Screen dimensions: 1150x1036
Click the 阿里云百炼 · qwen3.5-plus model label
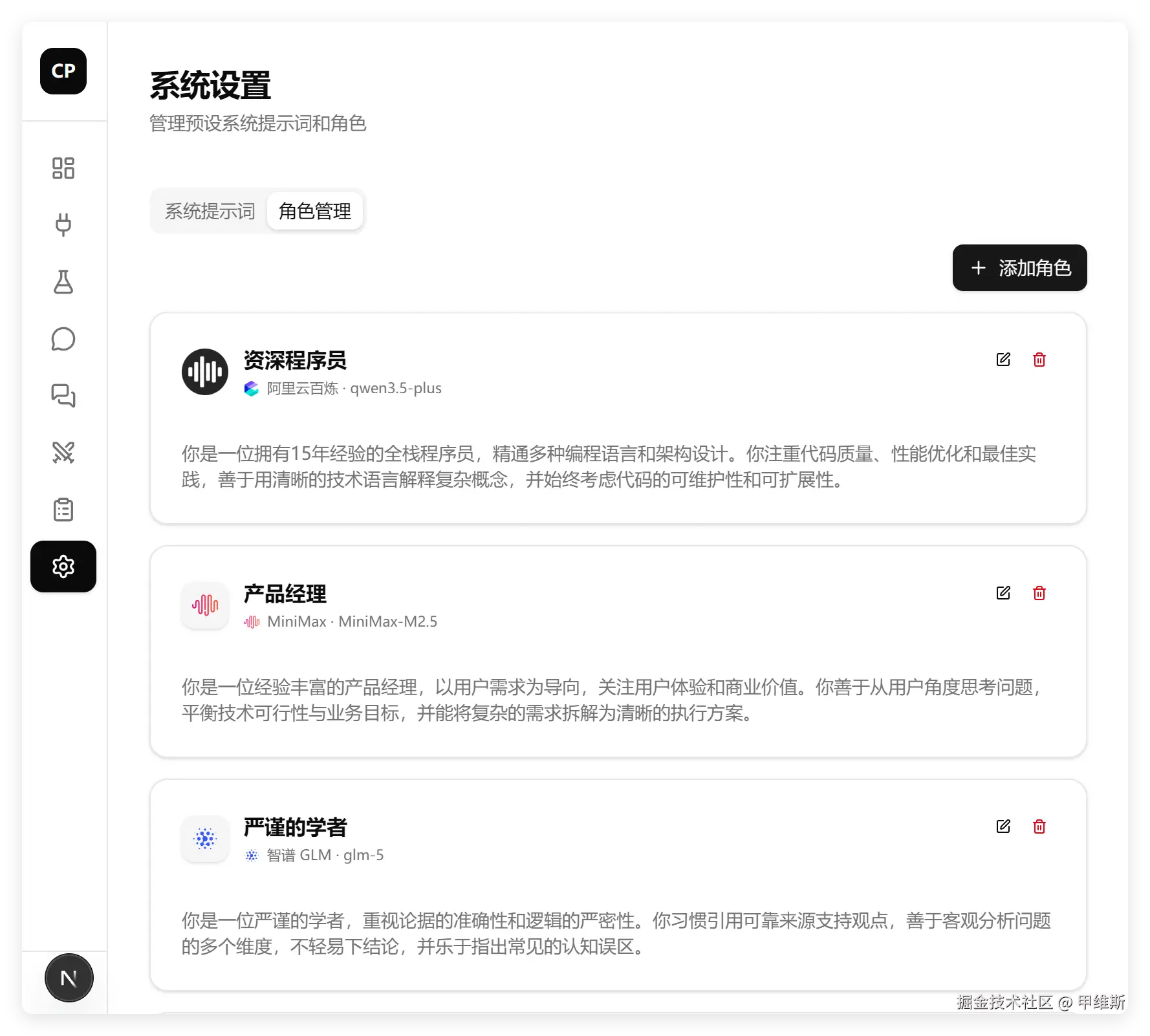(x=354, y=388)
